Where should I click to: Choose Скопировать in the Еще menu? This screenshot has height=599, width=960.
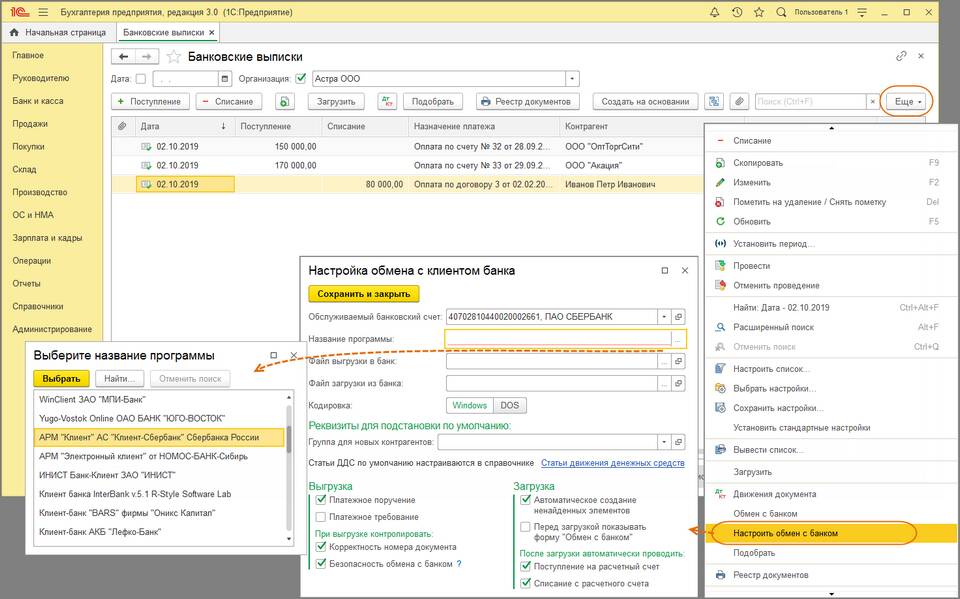coord(831,163)
